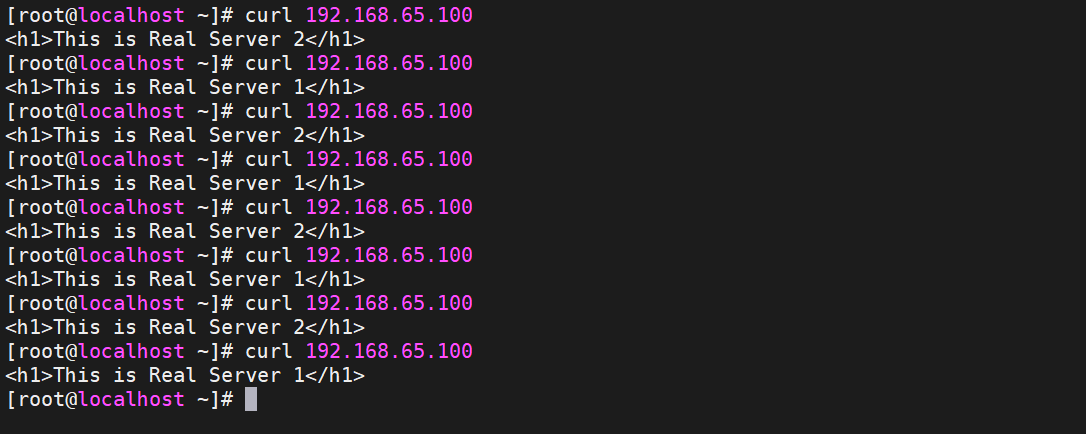Click the IP address in the third curl command
The image size is (1086, 434).
tap(389, 111)
